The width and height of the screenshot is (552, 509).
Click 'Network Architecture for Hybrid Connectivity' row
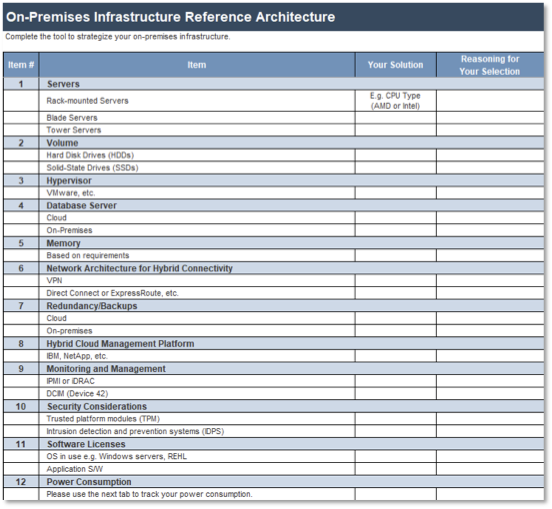(x=274, y=268)
